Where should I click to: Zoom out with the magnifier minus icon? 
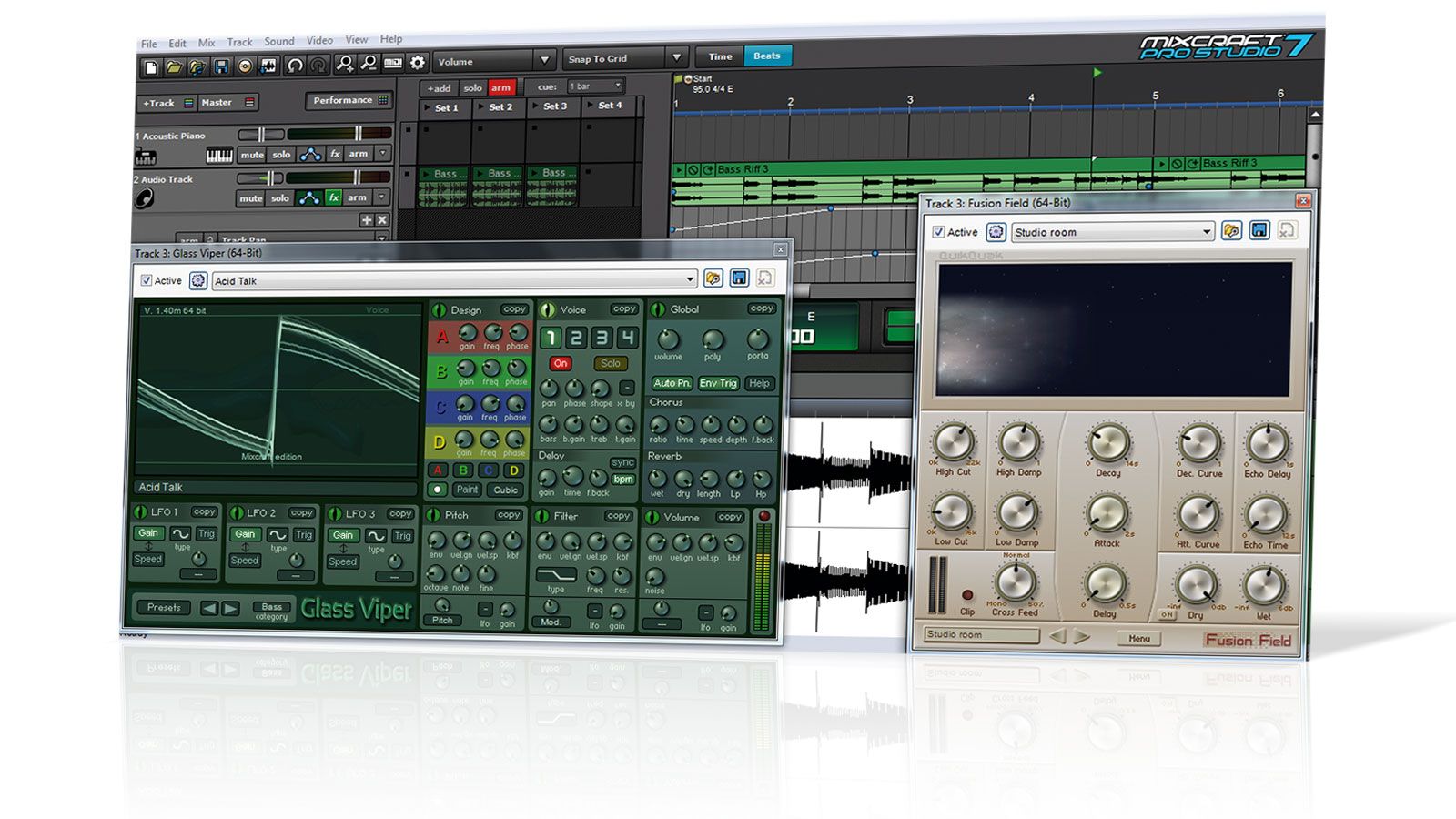[369, 64]
